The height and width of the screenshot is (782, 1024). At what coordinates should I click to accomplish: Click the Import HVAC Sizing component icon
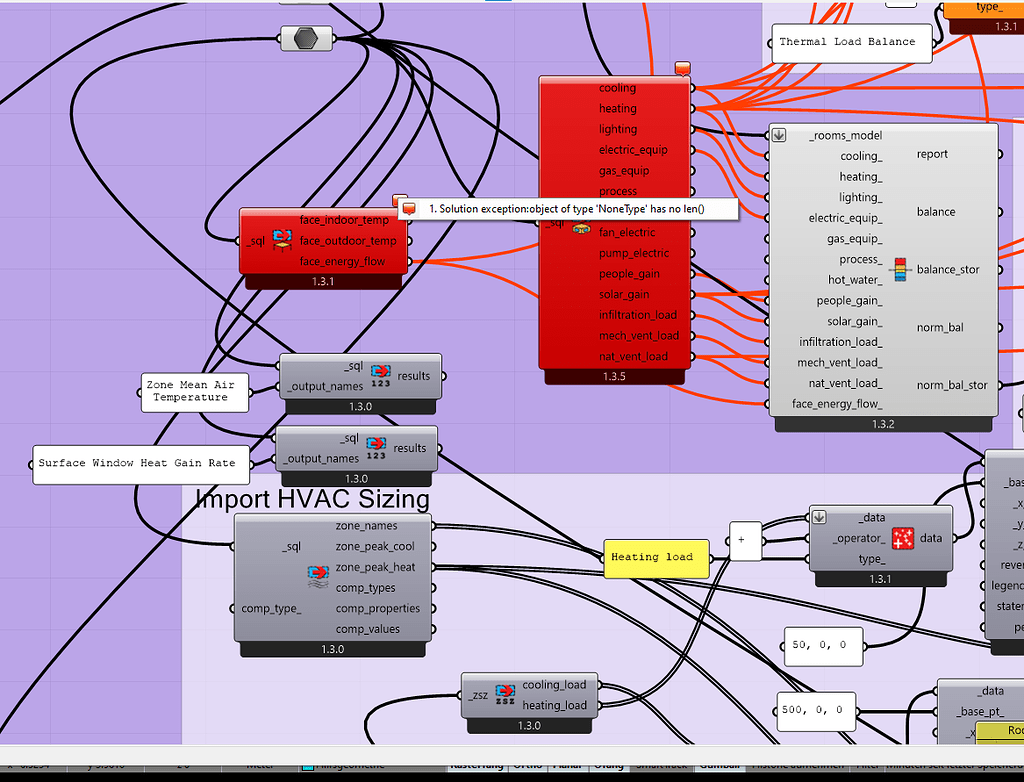coord(318,577)
